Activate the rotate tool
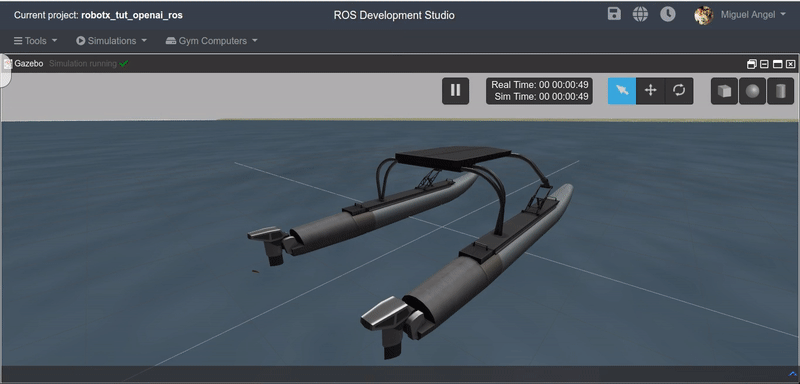This screenshot has height=384, width=800. [679, 91]
